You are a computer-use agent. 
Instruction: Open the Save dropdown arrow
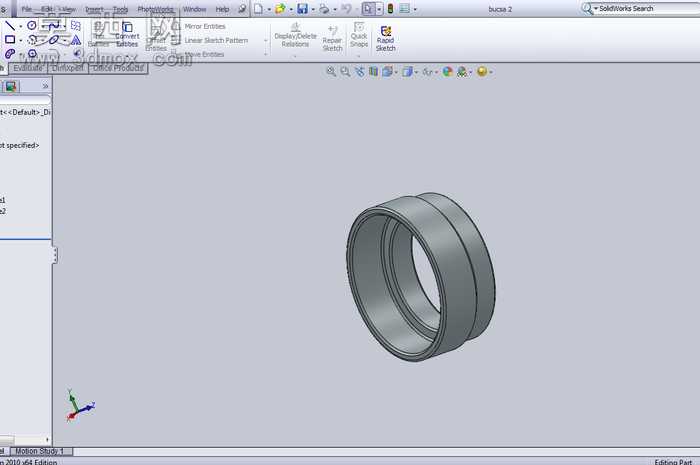tap(312, 9)
